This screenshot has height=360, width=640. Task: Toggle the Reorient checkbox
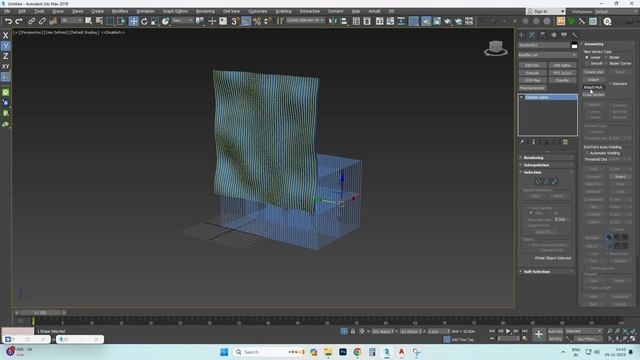[610, 84]
